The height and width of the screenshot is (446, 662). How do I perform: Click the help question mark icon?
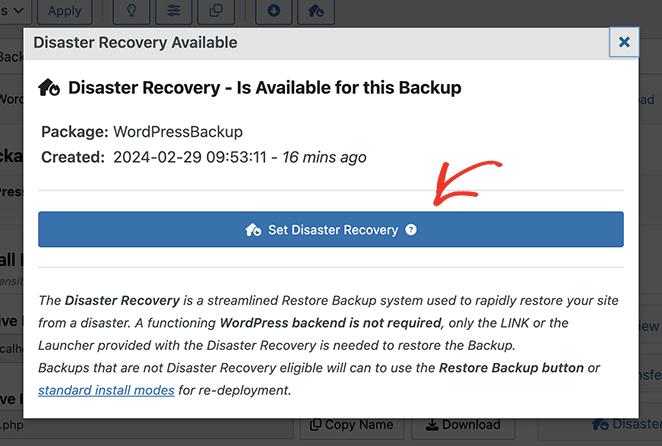tap(411, 230)
